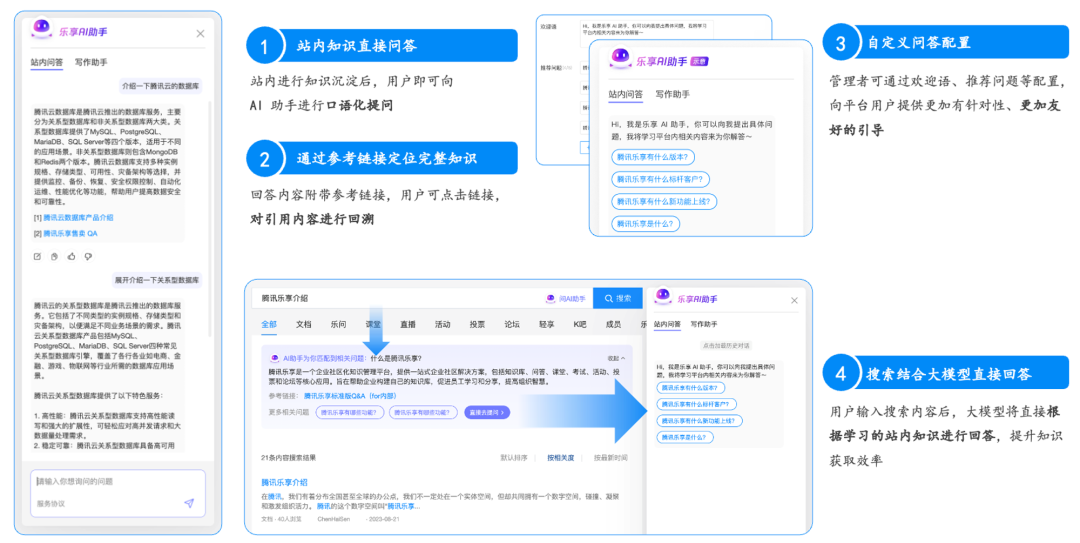
Task: Focus the 请输入你想询问的问题 input box
Action: (118, 492)
